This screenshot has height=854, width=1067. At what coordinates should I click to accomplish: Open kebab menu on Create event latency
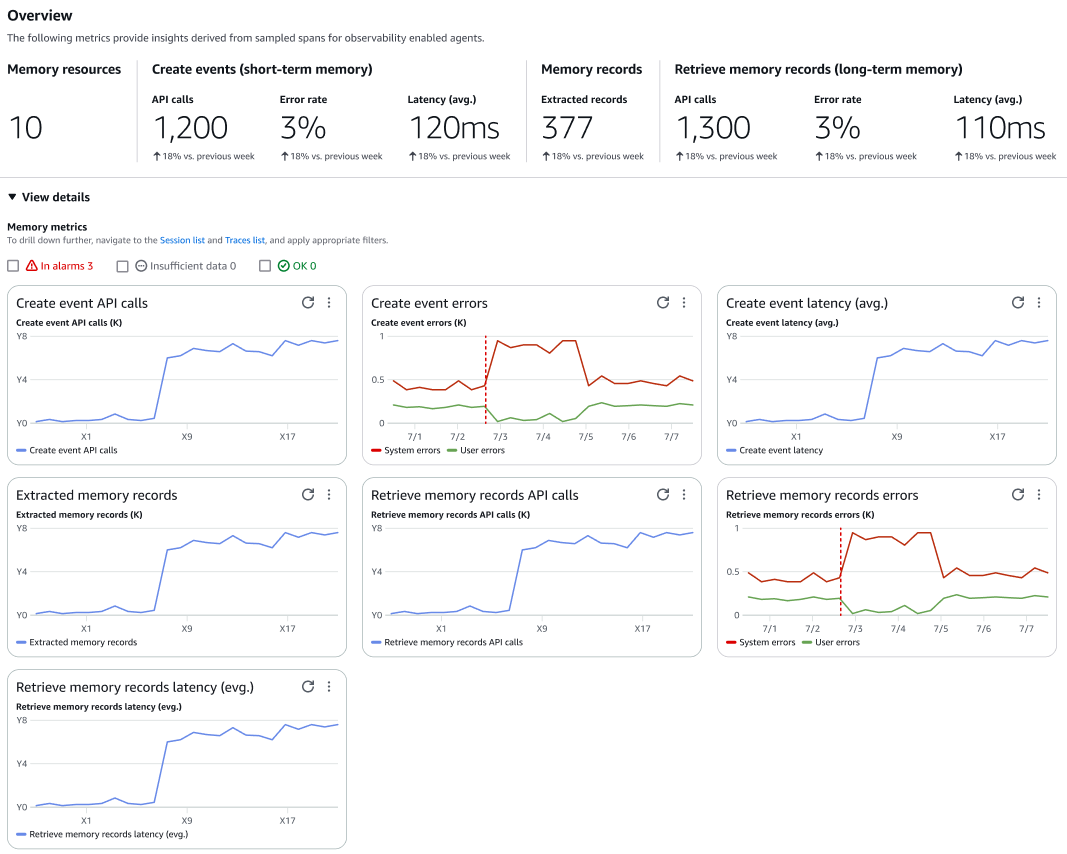[1039, 303]
